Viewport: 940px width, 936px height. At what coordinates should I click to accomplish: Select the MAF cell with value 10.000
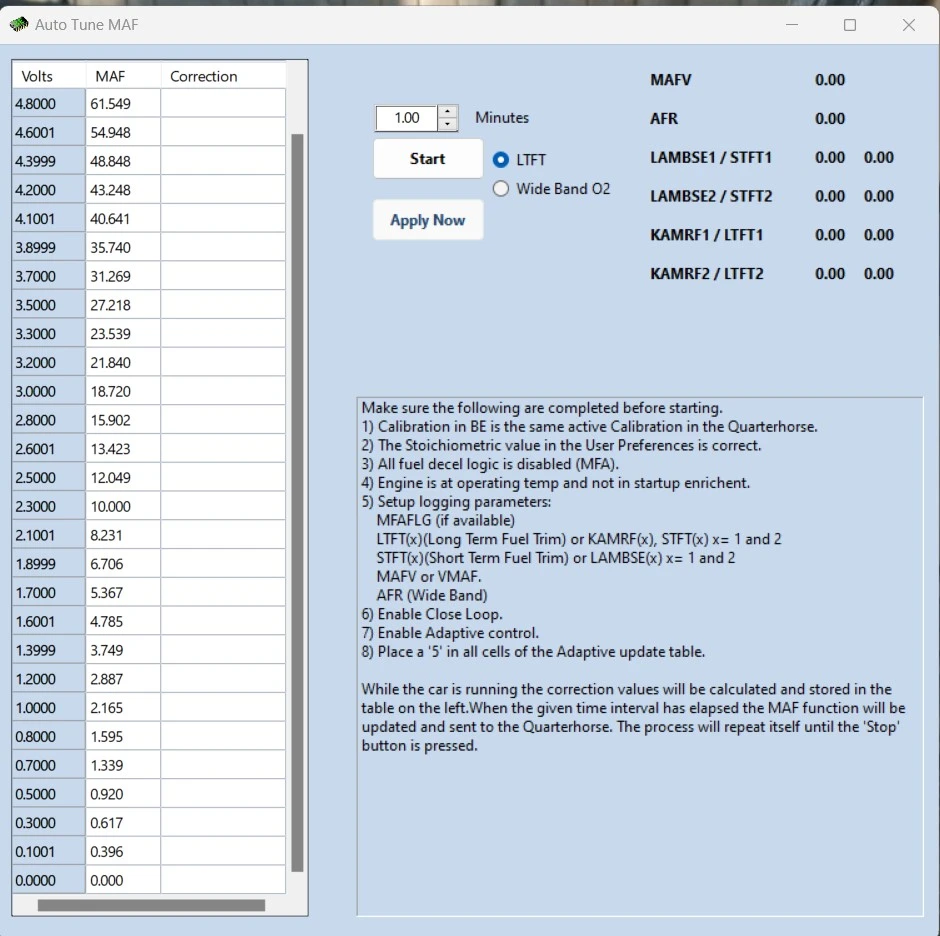(123, 506)
